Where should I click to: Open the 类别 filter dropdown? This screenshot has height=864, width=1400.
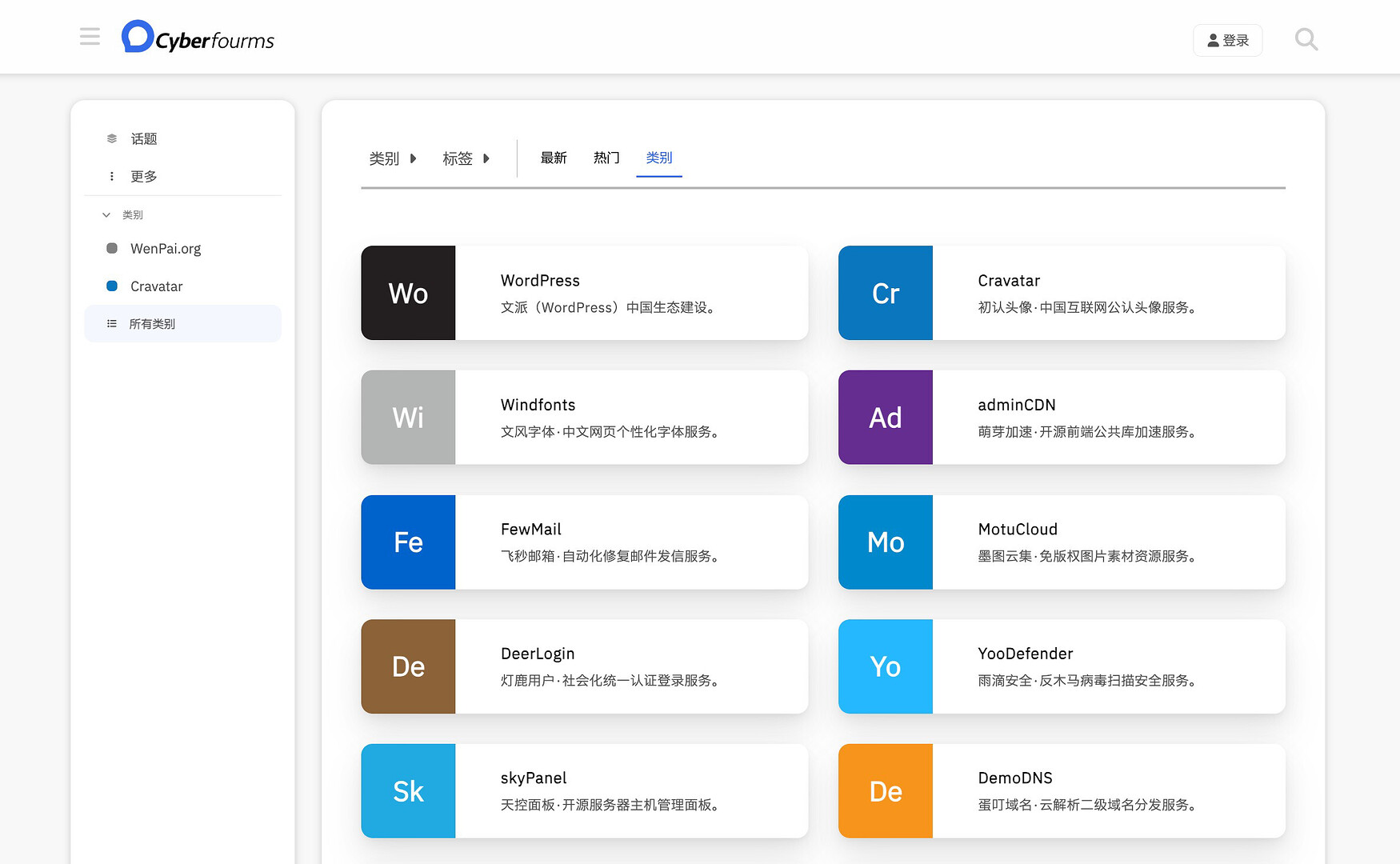(393, 158)
